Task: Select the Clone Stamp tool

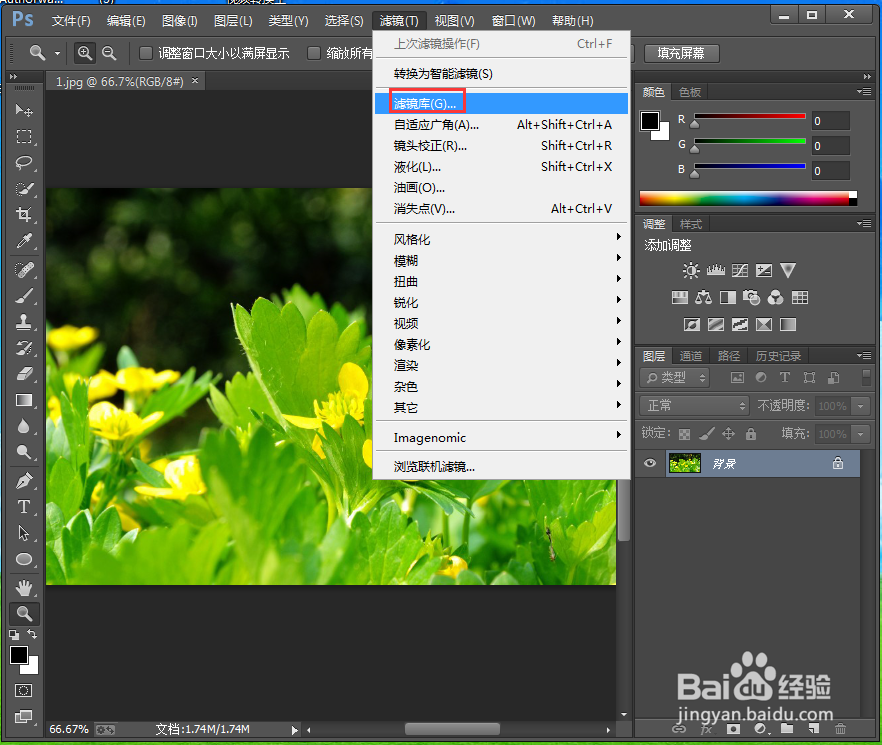Action: 24,322
